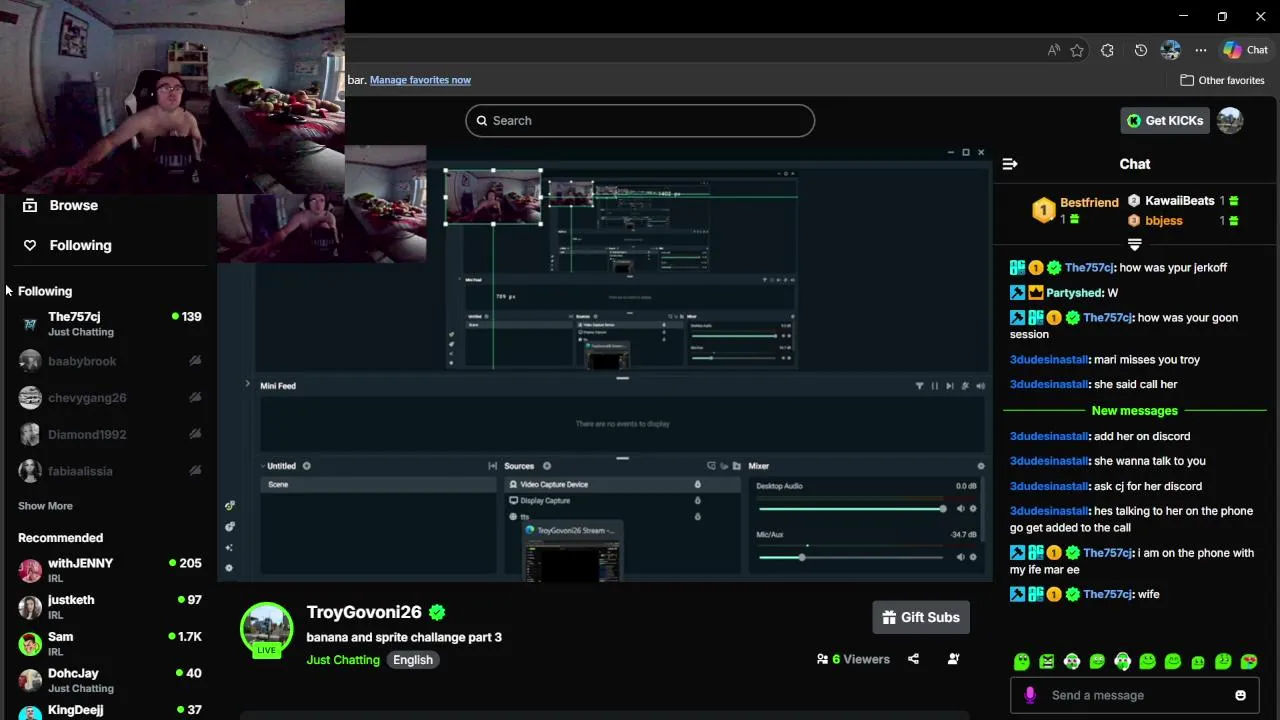The width and height of the screenshot is (1280, 720).
Task: Open the Browse page in sidebar
Action: click(x=60, y=205)
